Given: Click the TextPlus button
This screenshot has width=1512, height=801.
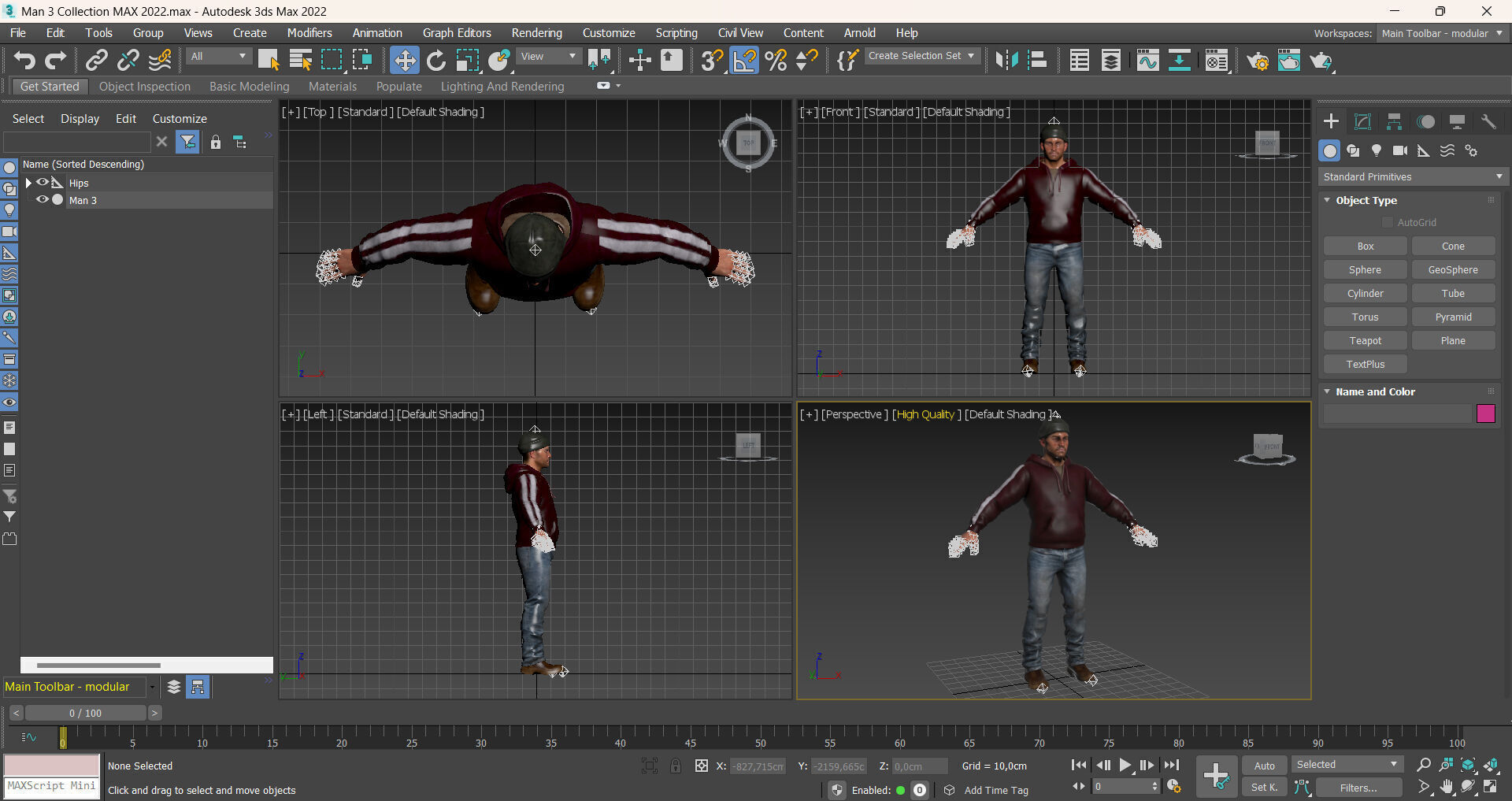Looking at the screenshot, I should click(x=1366, y=364).
